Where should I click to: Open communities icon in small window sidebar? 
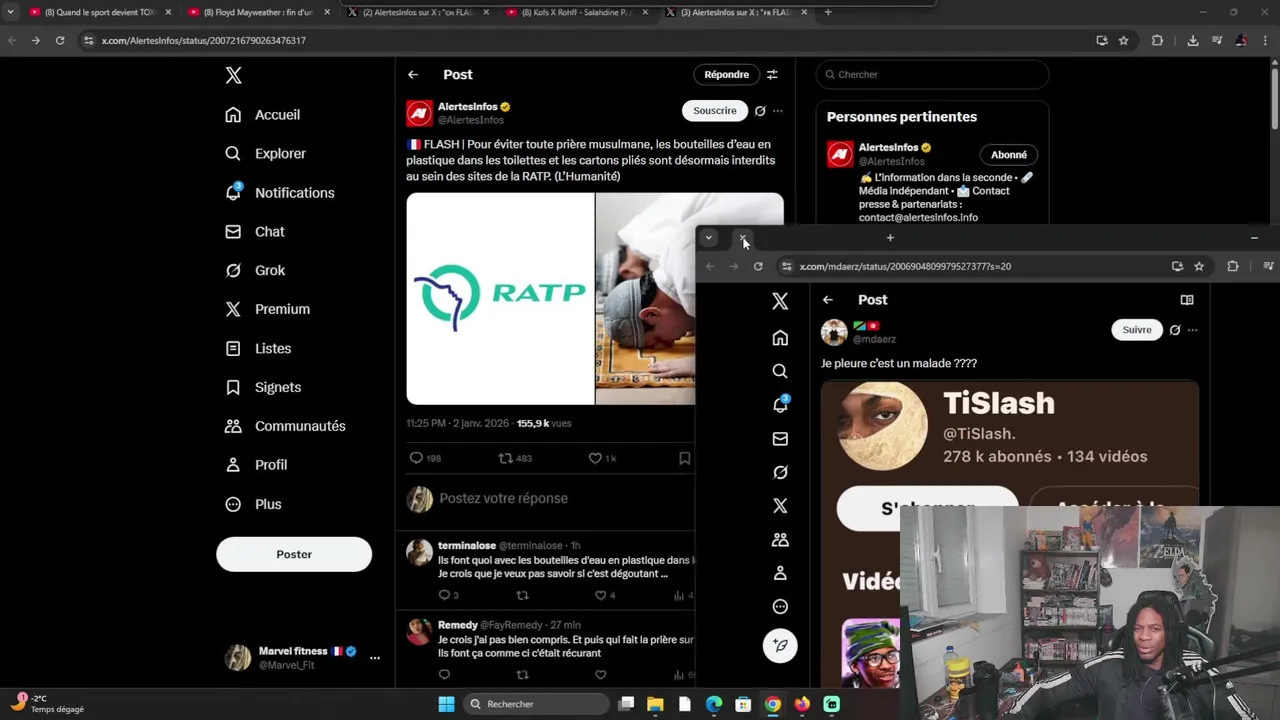click(x=780, y=540)
